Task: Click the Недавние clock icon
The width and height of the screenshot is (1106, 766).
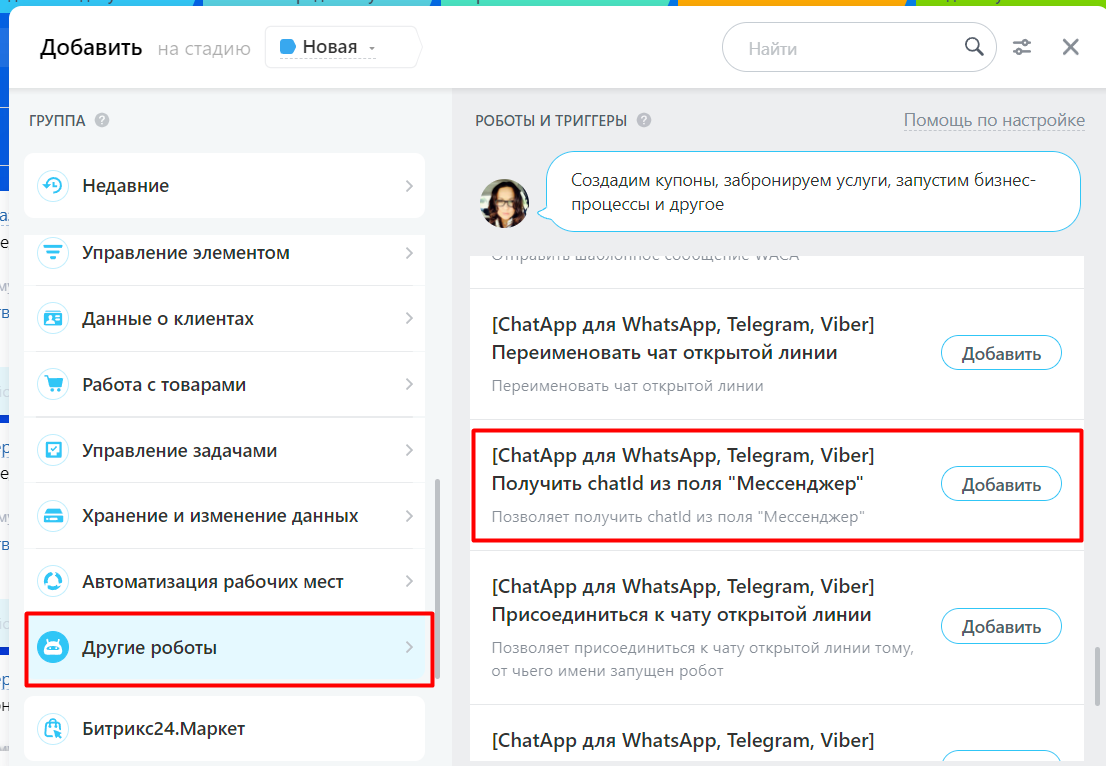Action: (x=52, y=186)
